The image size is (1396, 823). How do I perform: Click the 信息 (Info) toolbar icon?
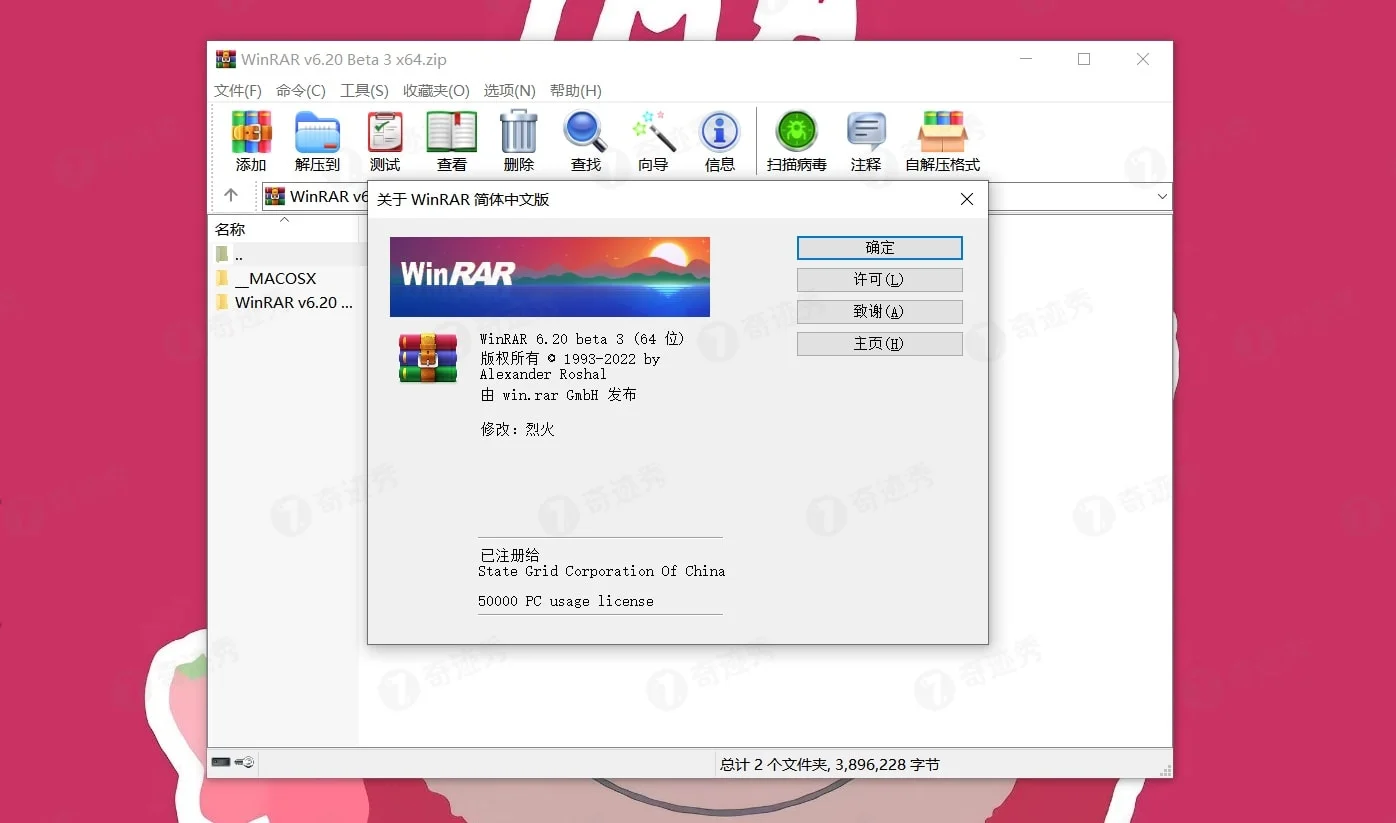(719, 140)
